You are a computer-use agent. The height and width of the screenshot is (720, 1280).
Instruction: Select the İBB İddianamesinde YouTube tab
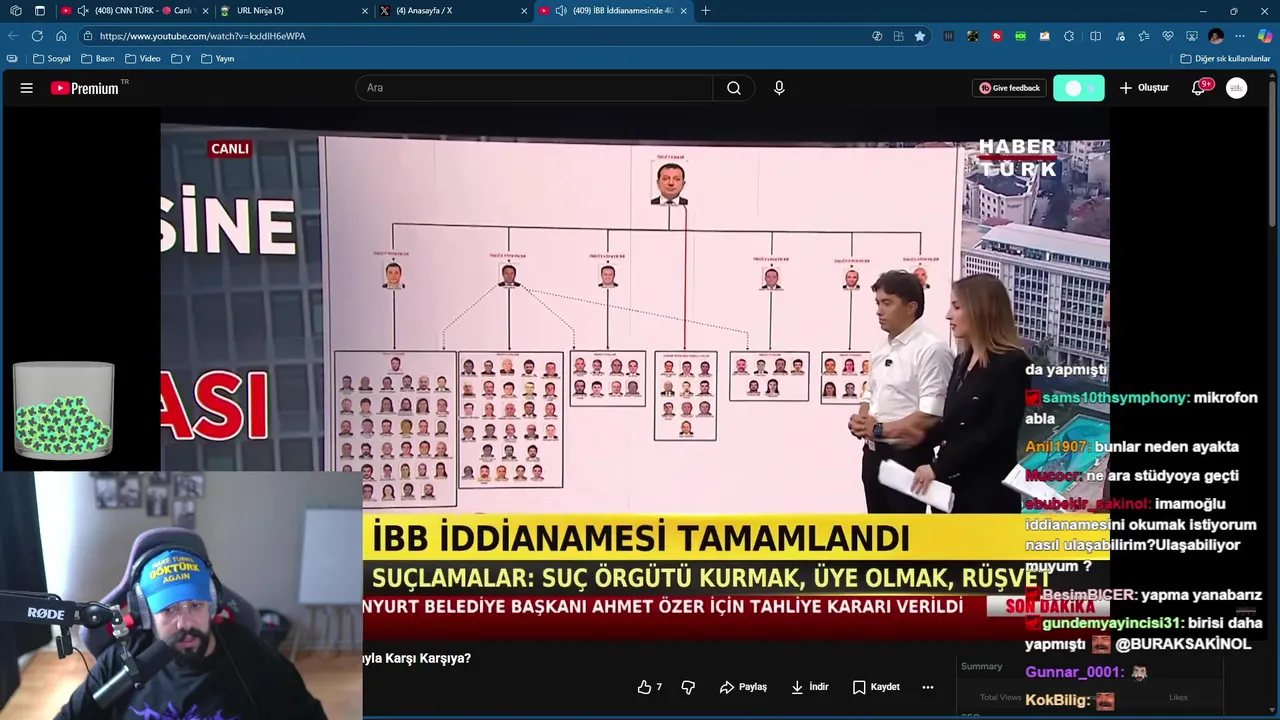pyautogui.click(x=614, y=11)
